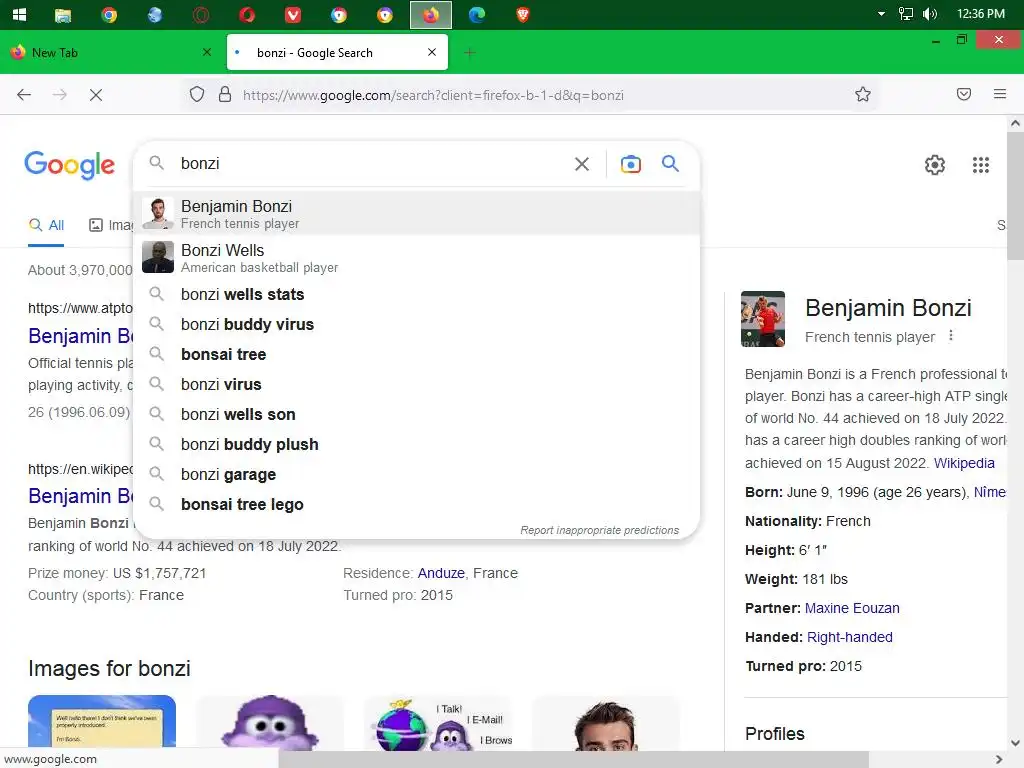This screenshot has width=1024, height=768.
Task: Click the vertical scrollbar down arrow
Action: 1015,743
